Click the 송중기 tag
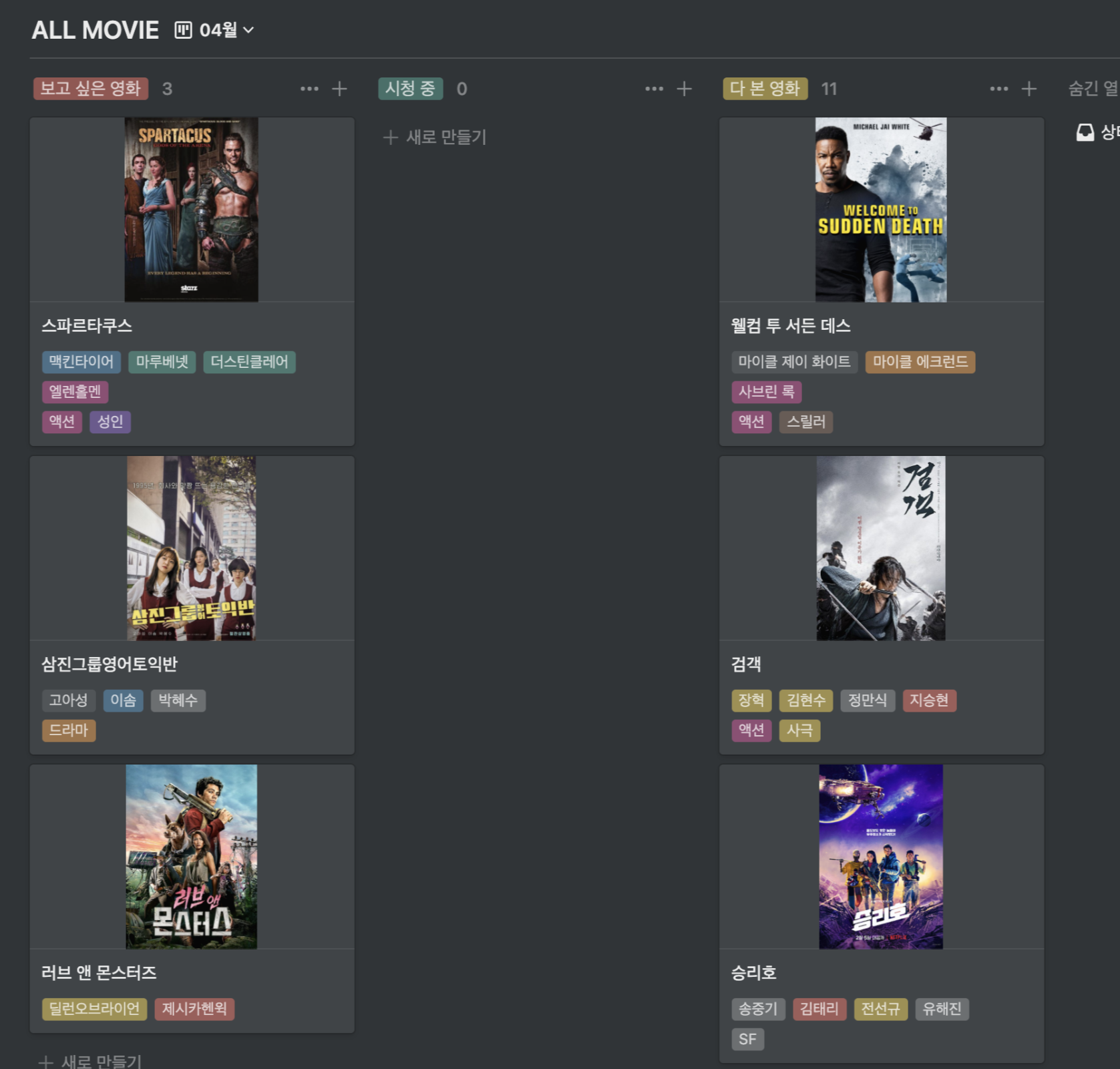 click(758, 1009)
